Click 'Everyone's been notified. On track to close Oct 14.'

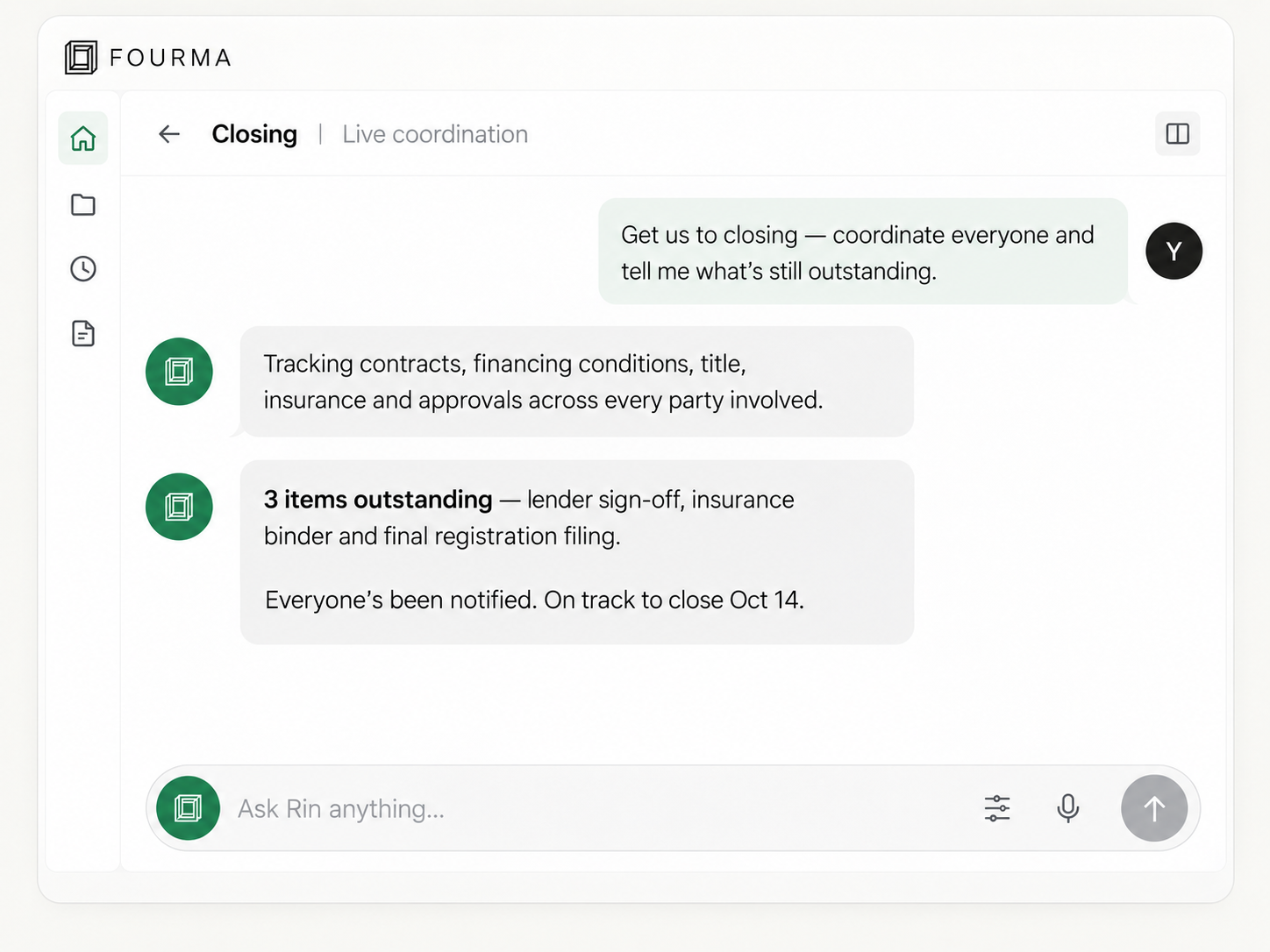coord(534,600)
